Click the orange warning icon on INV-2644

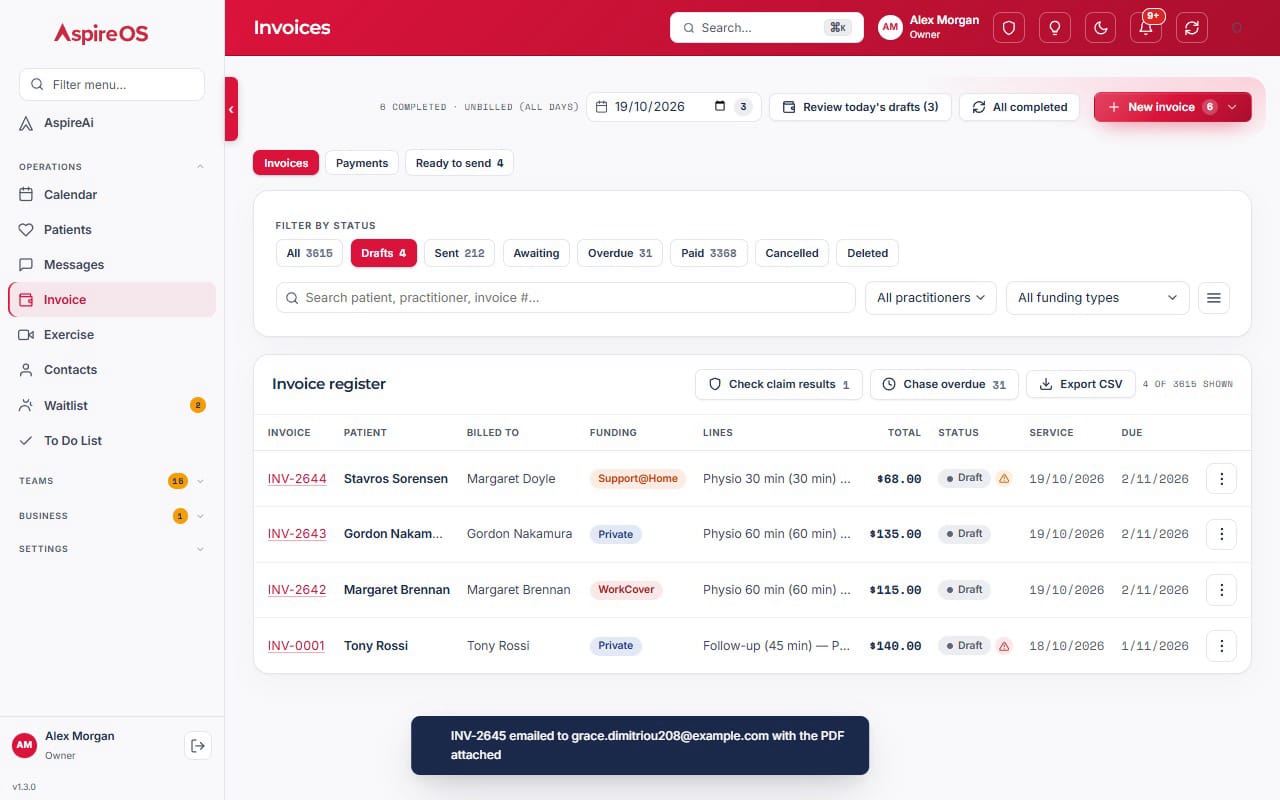point(1004,479)
